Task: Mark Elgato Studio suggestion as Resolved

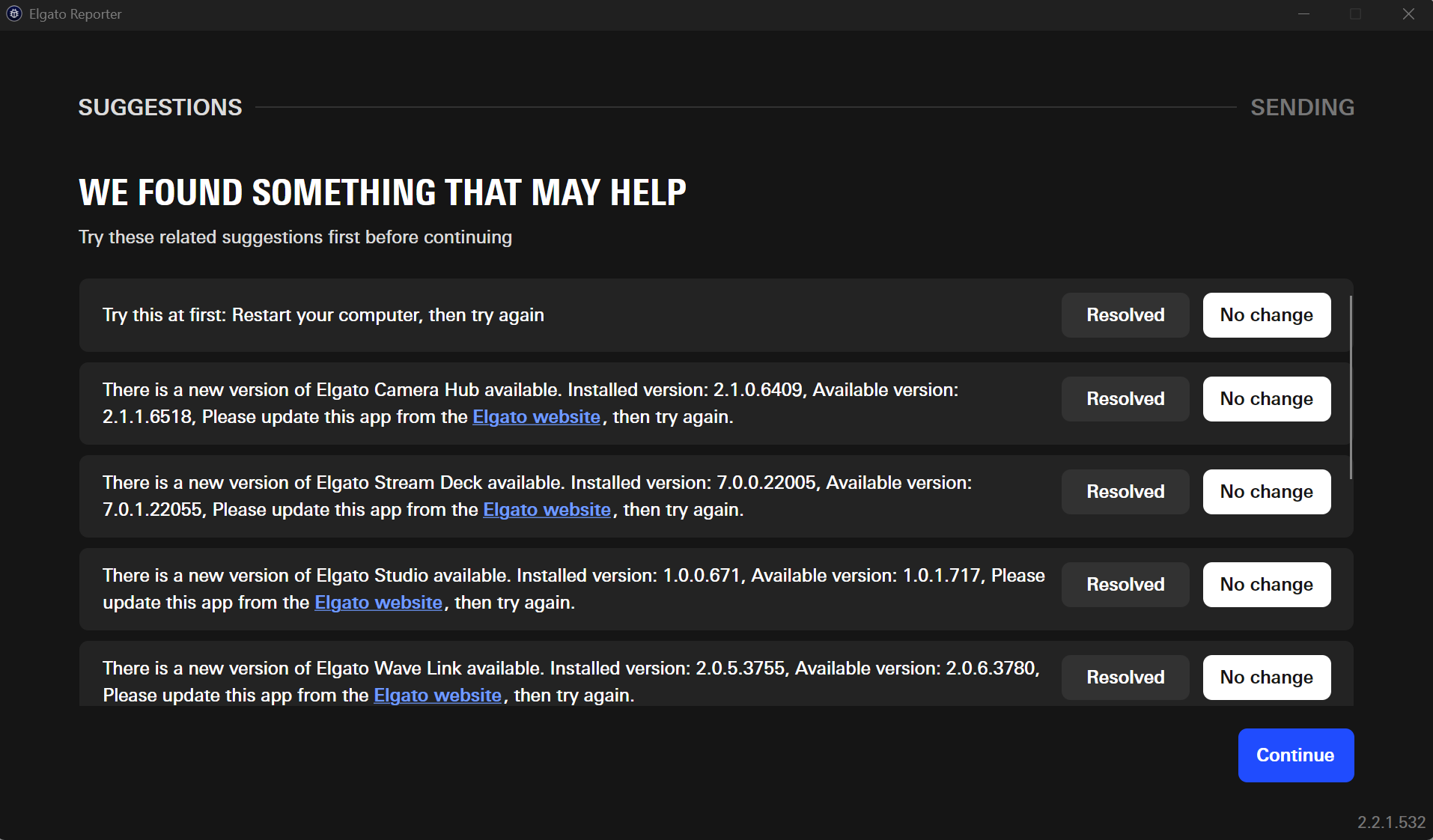Action: coord(1125,585)
